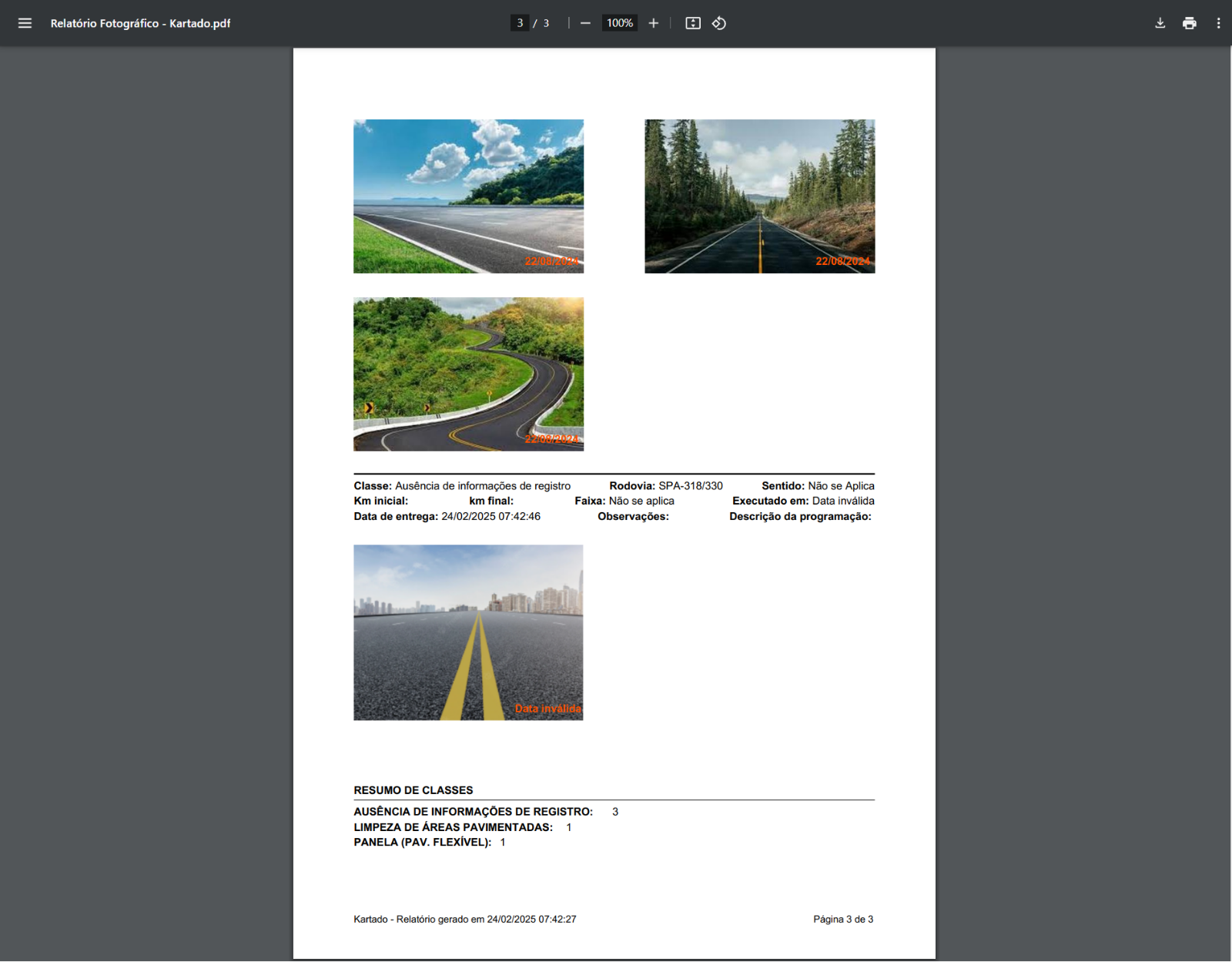Download the PDF file
Image resolution: width=1232 pixels, height=962 pixels.
point(1160,23)
